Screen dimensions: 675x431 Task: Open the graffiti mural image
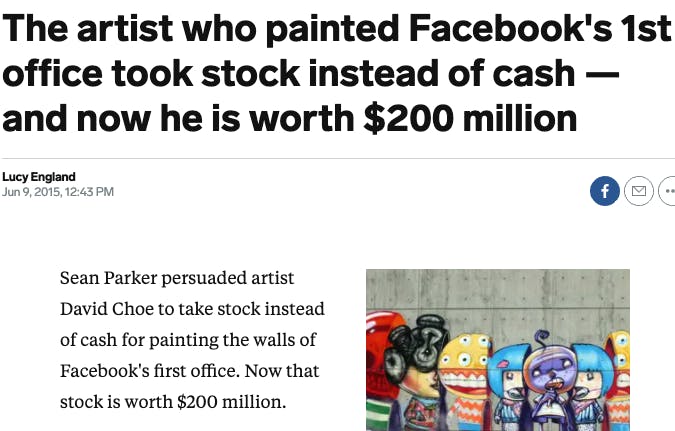(x=498, y=350)
